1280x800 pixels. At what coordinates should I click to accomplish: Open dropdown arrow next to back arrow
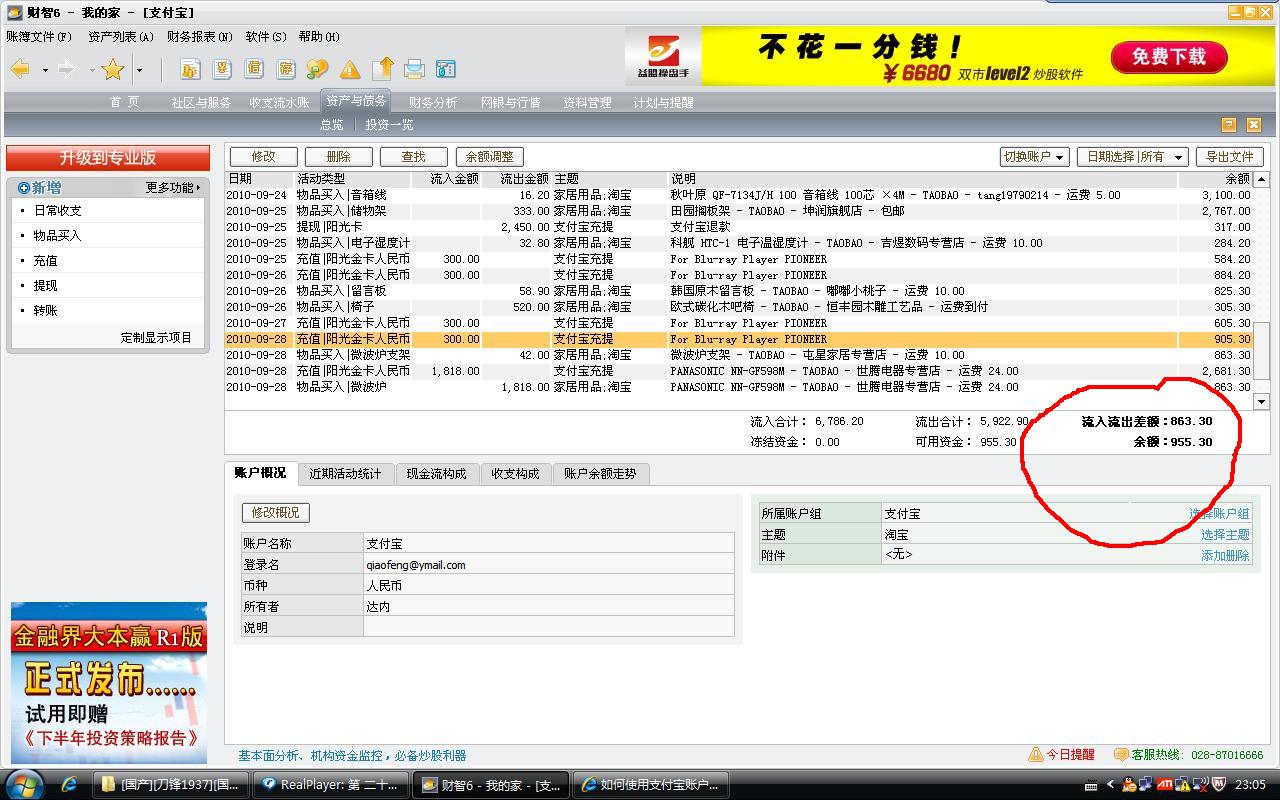pyautogui.click(x=45, y=70)
